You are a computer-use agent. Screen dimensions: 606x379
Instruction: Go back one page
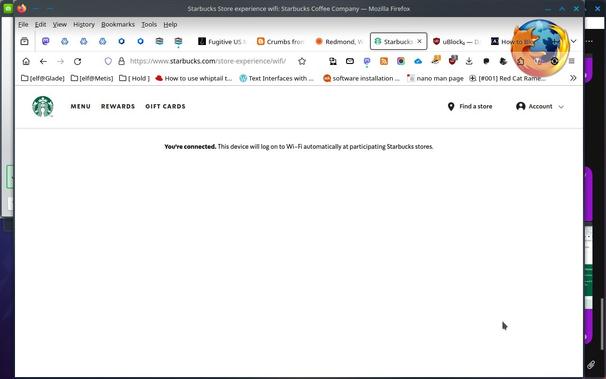(43, 61)
